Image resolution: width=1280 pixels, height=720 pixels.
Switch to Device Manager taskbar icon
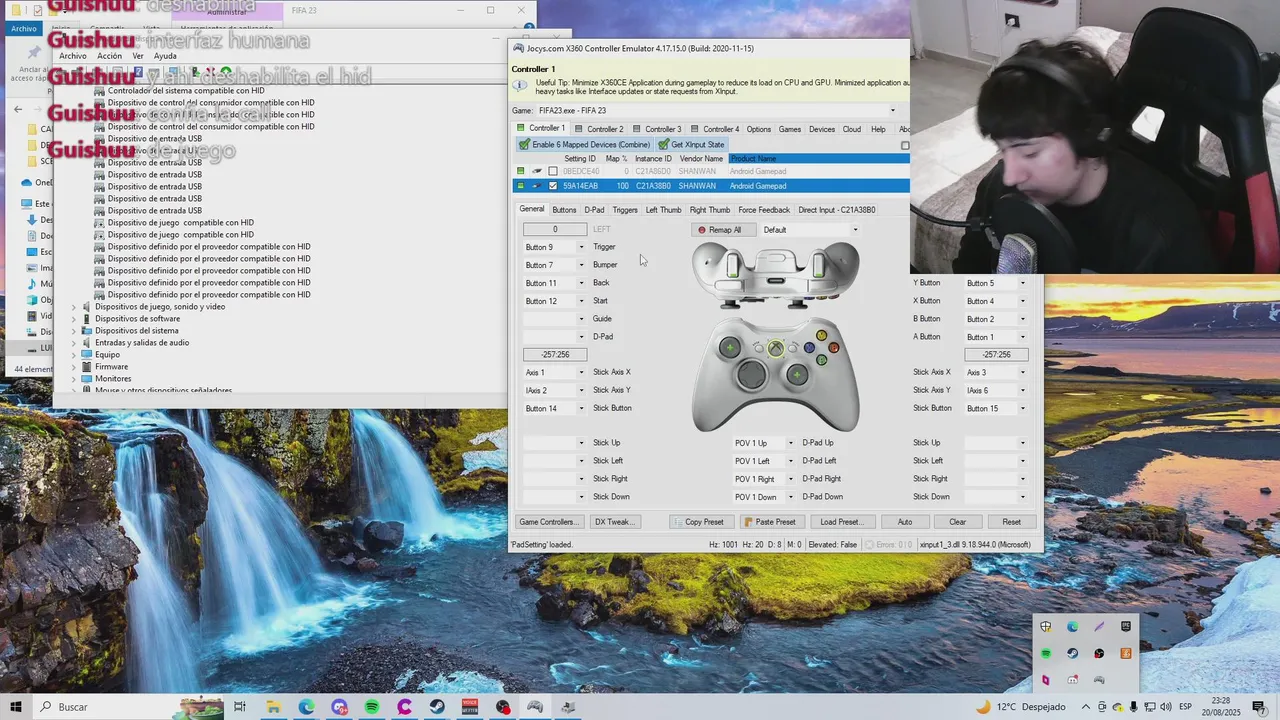pyautogui.click(x=568, y=707)
